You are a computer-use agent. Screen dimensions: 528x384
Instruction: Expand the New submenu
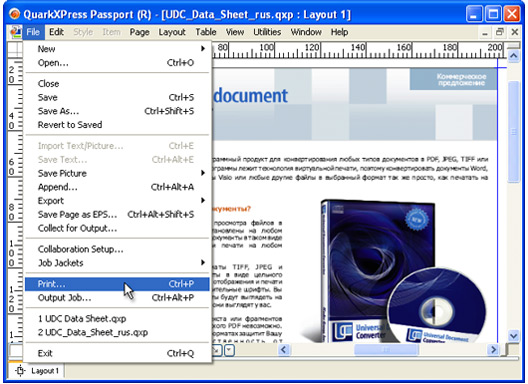[117, 49]
